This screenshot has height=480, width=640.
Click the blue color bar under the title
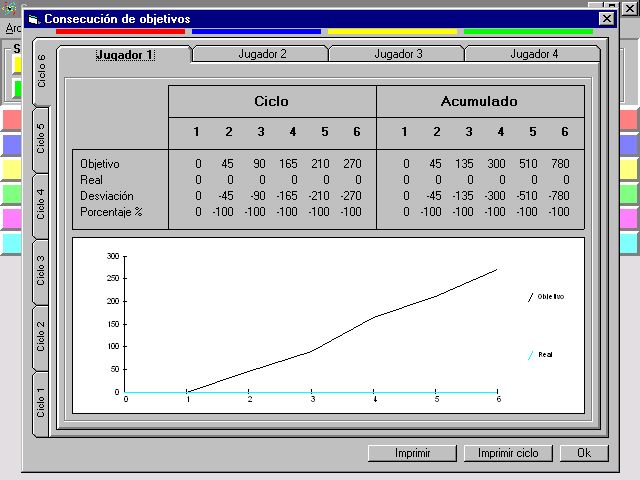click(256, 32)
